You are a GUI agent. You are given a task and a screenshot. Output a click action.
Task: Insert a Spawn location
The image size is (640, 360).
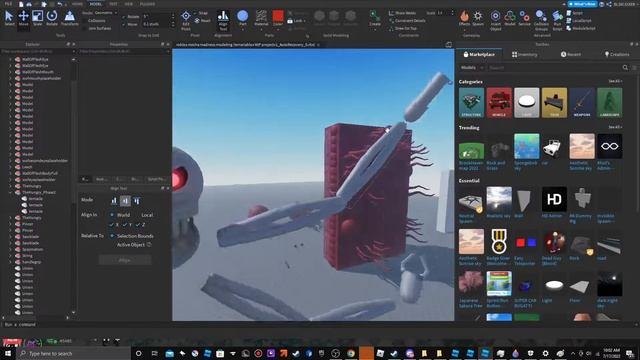pyautogui.click(x=478, y=18)
